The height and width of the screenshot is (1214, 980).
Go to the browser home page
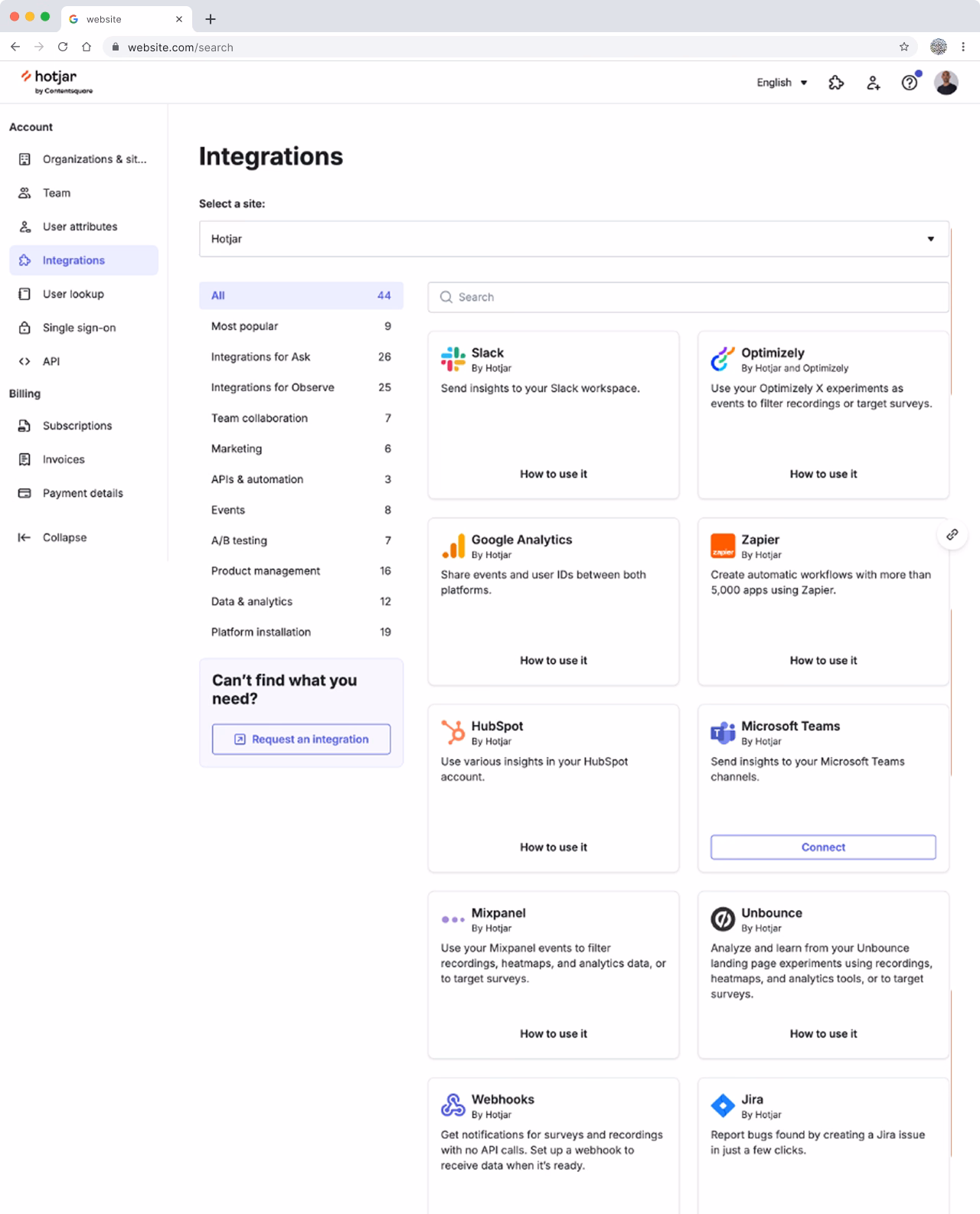(x=87, y=47)
